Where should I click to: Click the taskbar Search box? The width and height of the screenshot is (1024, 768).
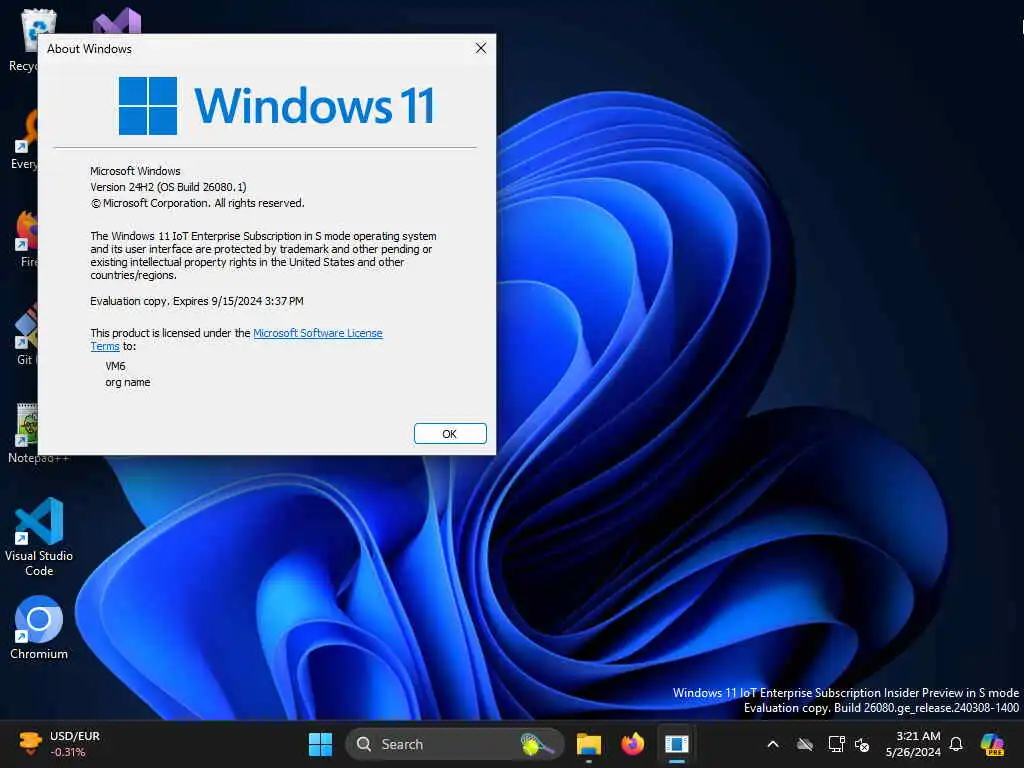tap(455, 744)
